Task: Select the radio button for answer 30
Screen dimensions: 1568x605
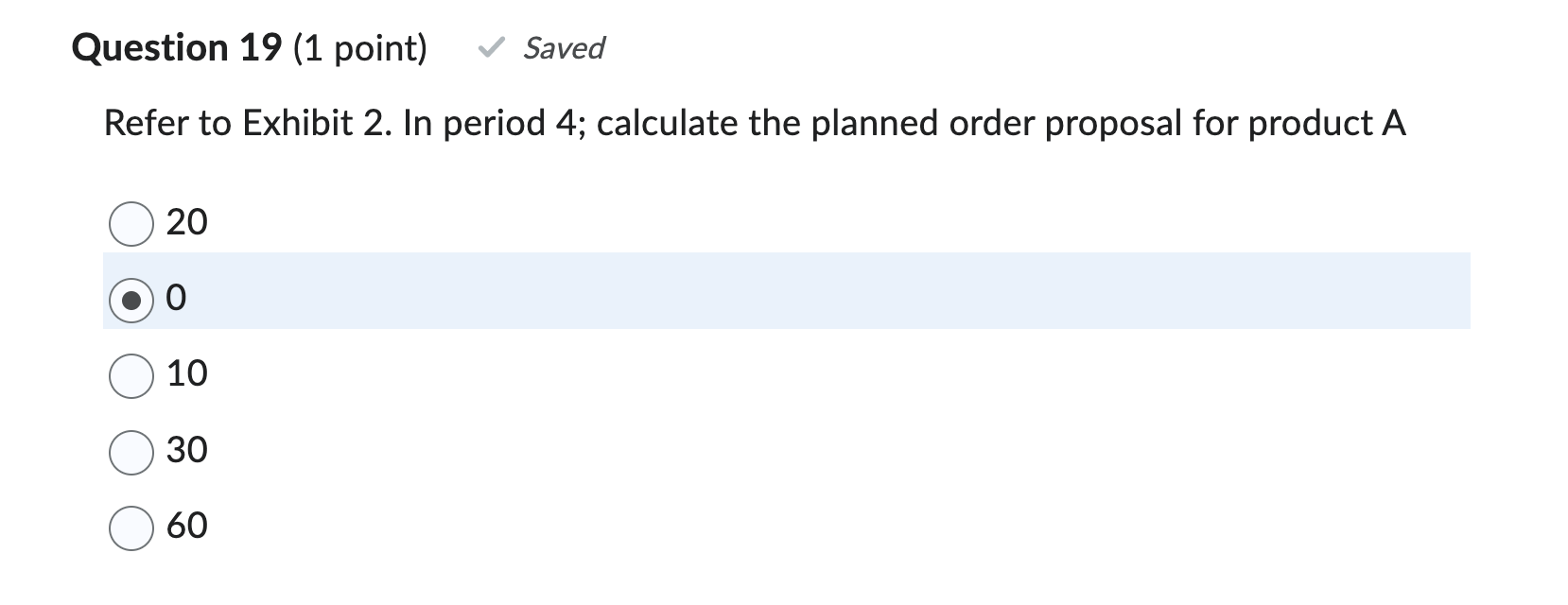Action: click(132, 449)
